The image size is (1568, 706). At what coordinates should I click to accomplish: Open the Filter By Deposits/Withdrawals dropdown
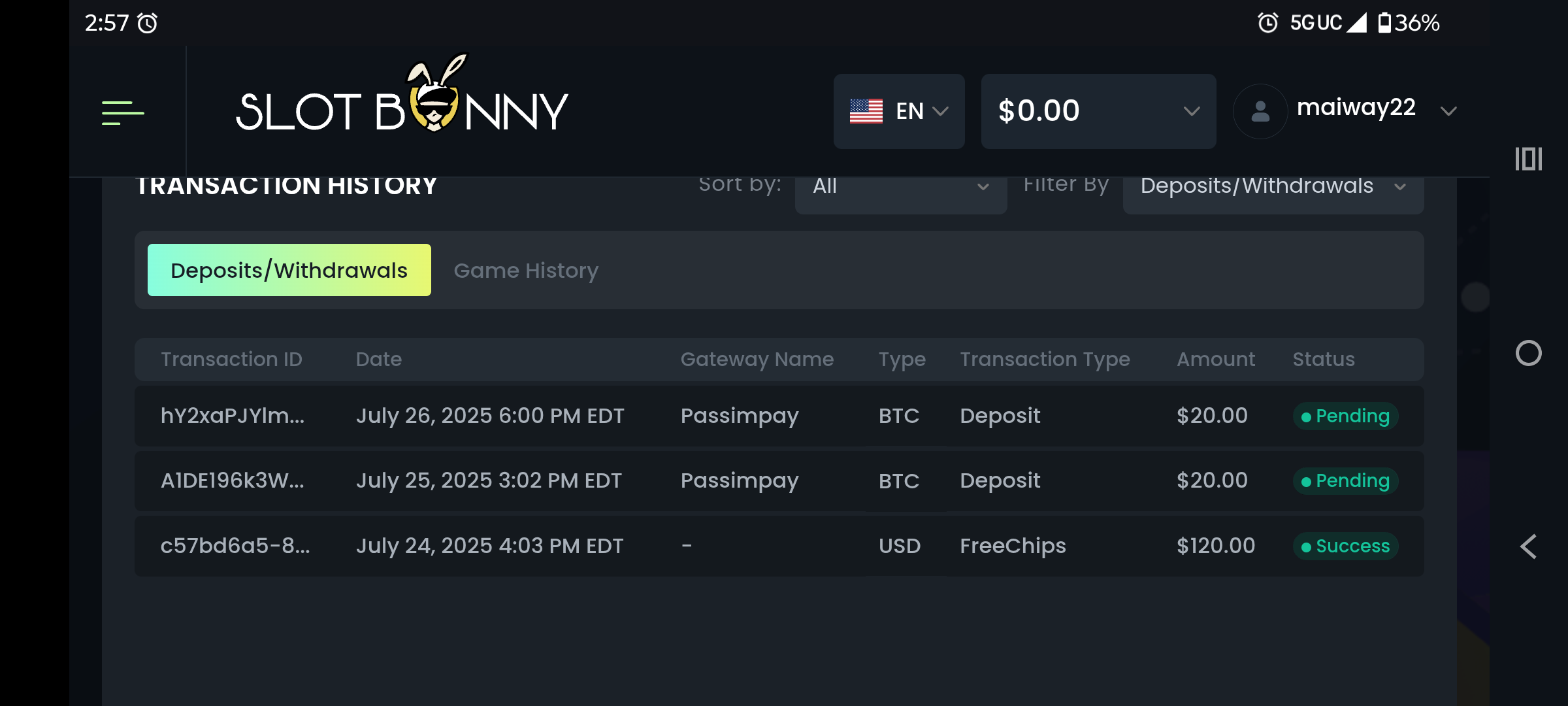[1272, 188]
